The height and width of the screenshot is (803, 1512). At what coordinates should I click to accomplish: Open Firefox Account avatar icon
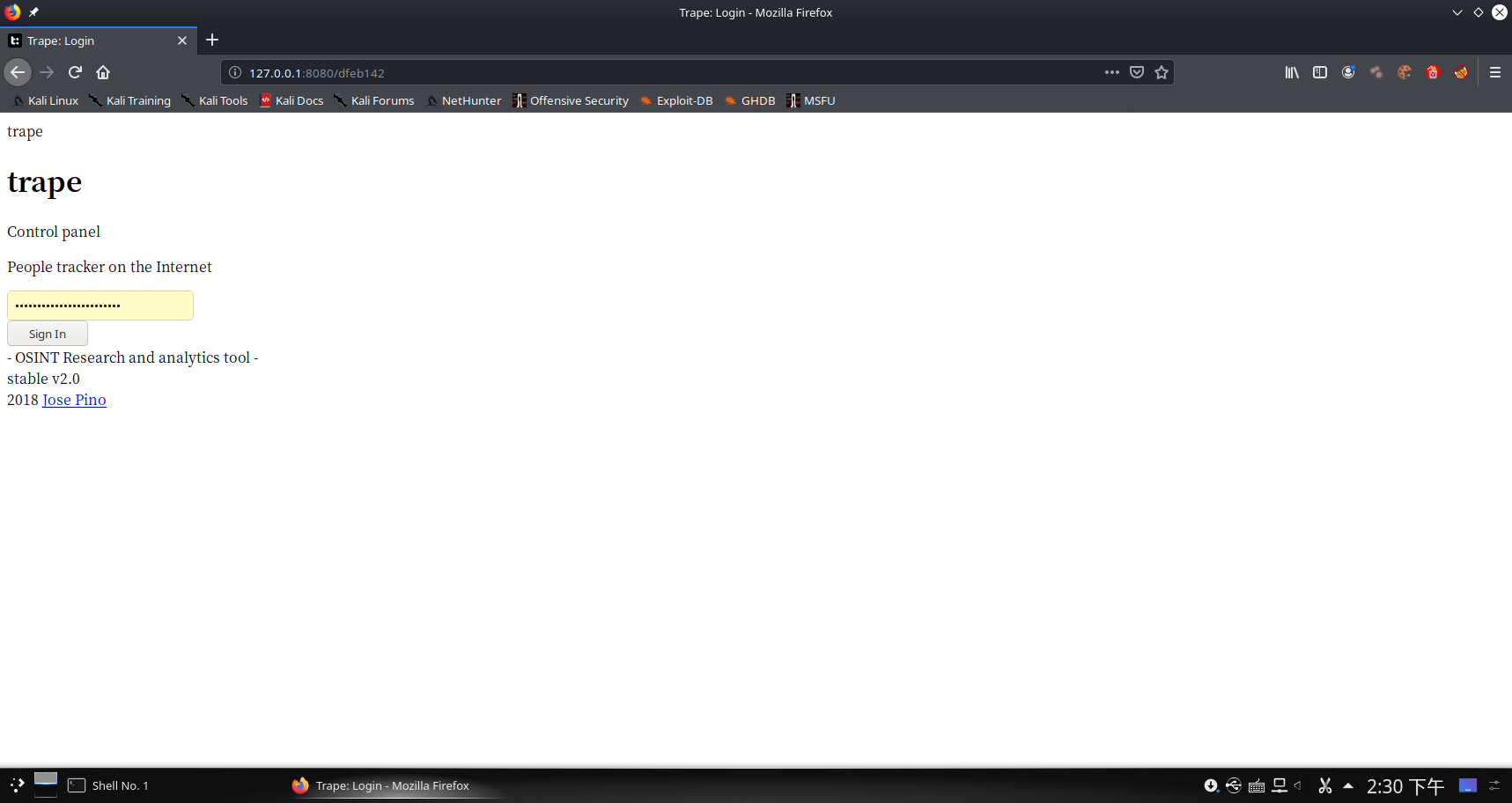(1348, 72)
